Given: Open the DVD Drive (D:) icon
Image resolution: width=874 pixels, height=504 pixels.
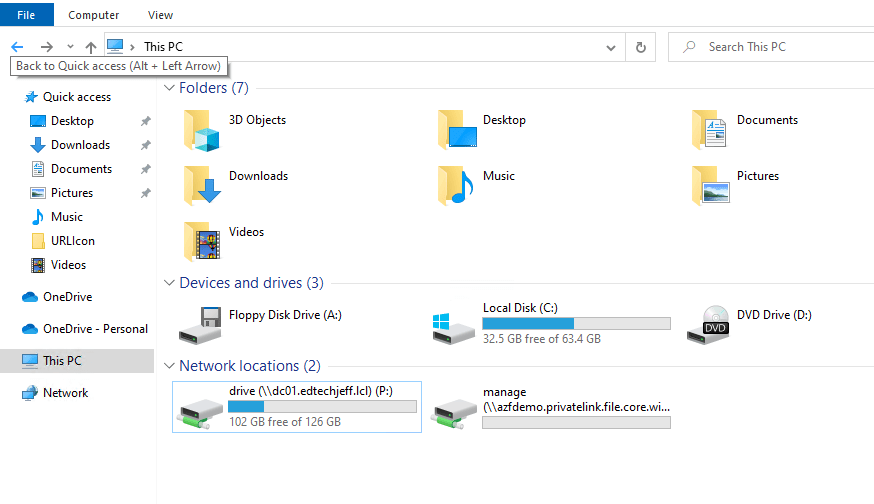Looking at the screenshot, I should (x=709, y=324).
